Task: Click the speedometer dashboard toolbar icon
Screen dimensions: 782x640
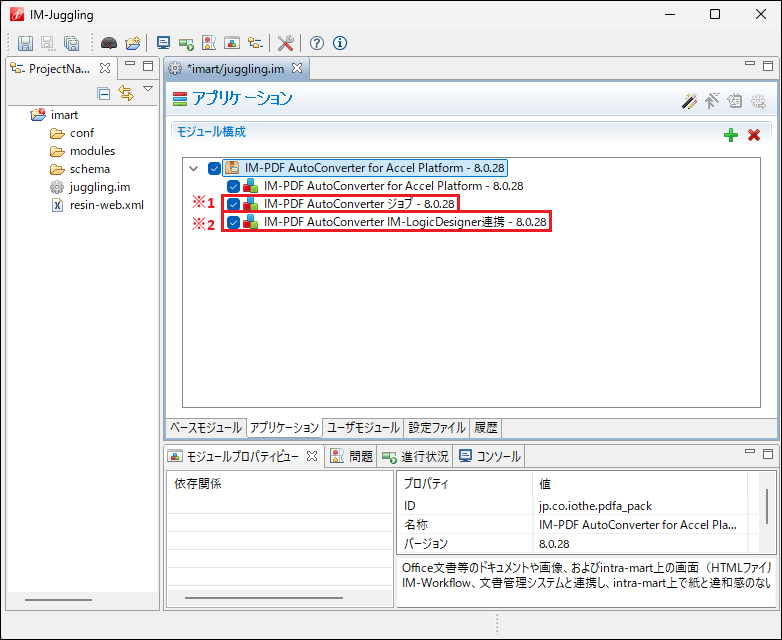Action: click(x=109, y=43)
